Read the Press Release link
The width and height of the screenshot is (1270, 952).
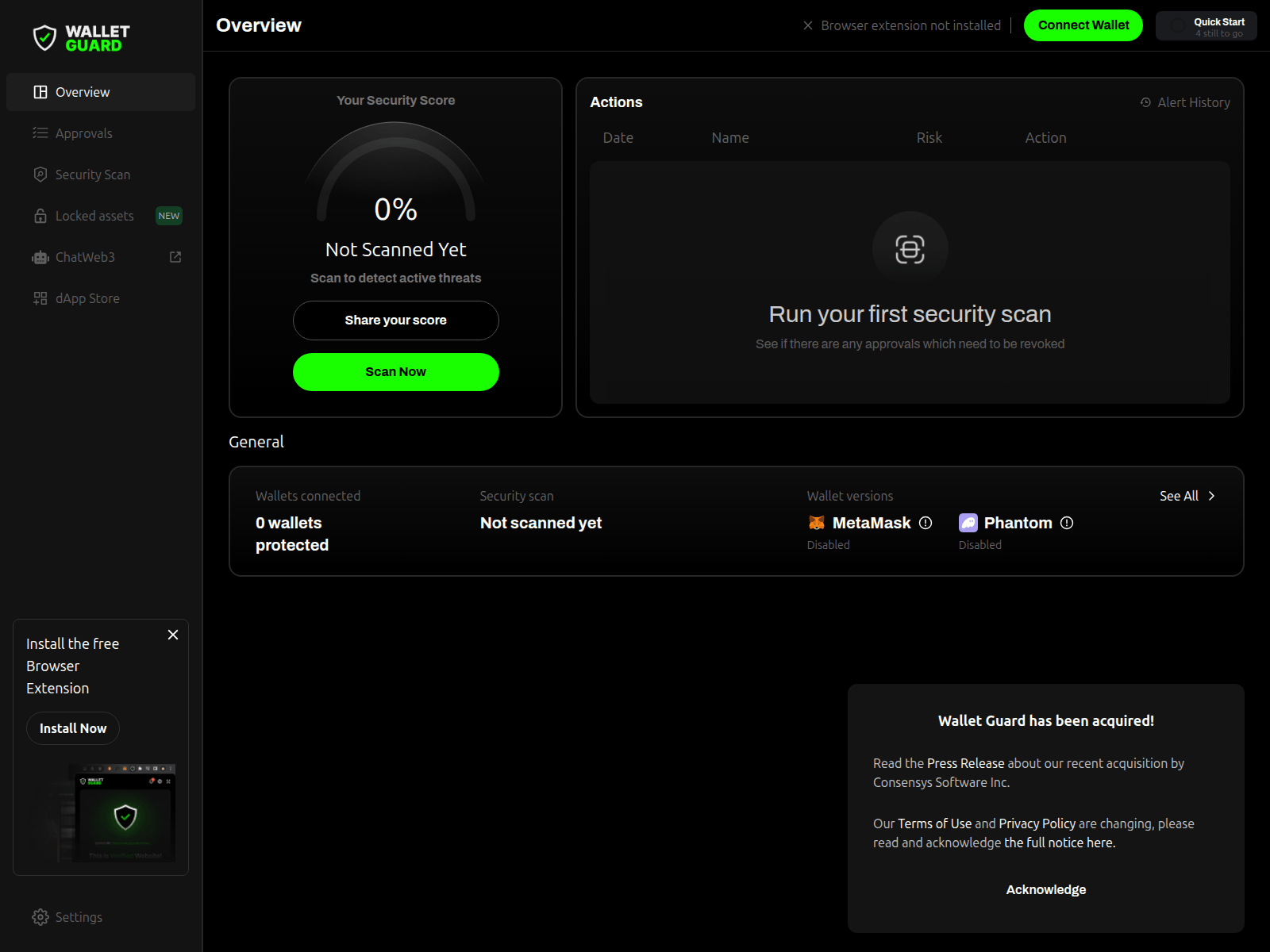[965, 763]
